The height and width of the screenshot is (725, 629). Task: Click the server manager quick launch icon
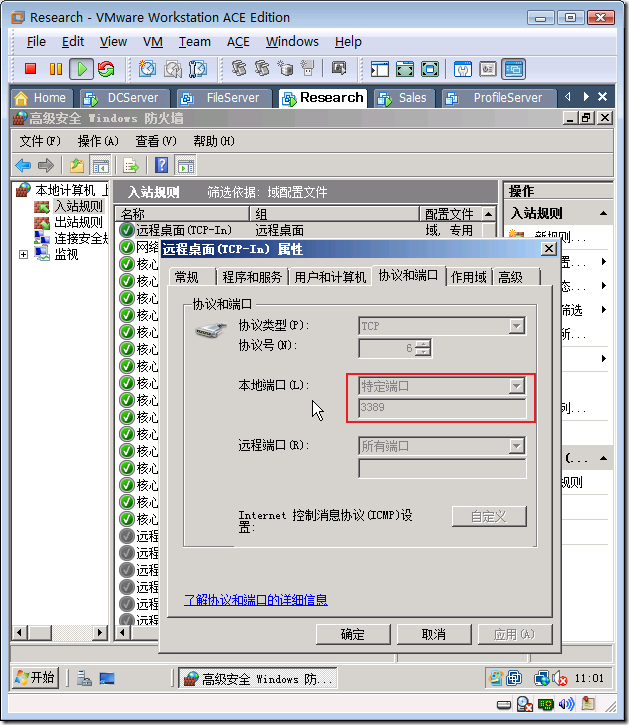(x=84, y=678)
